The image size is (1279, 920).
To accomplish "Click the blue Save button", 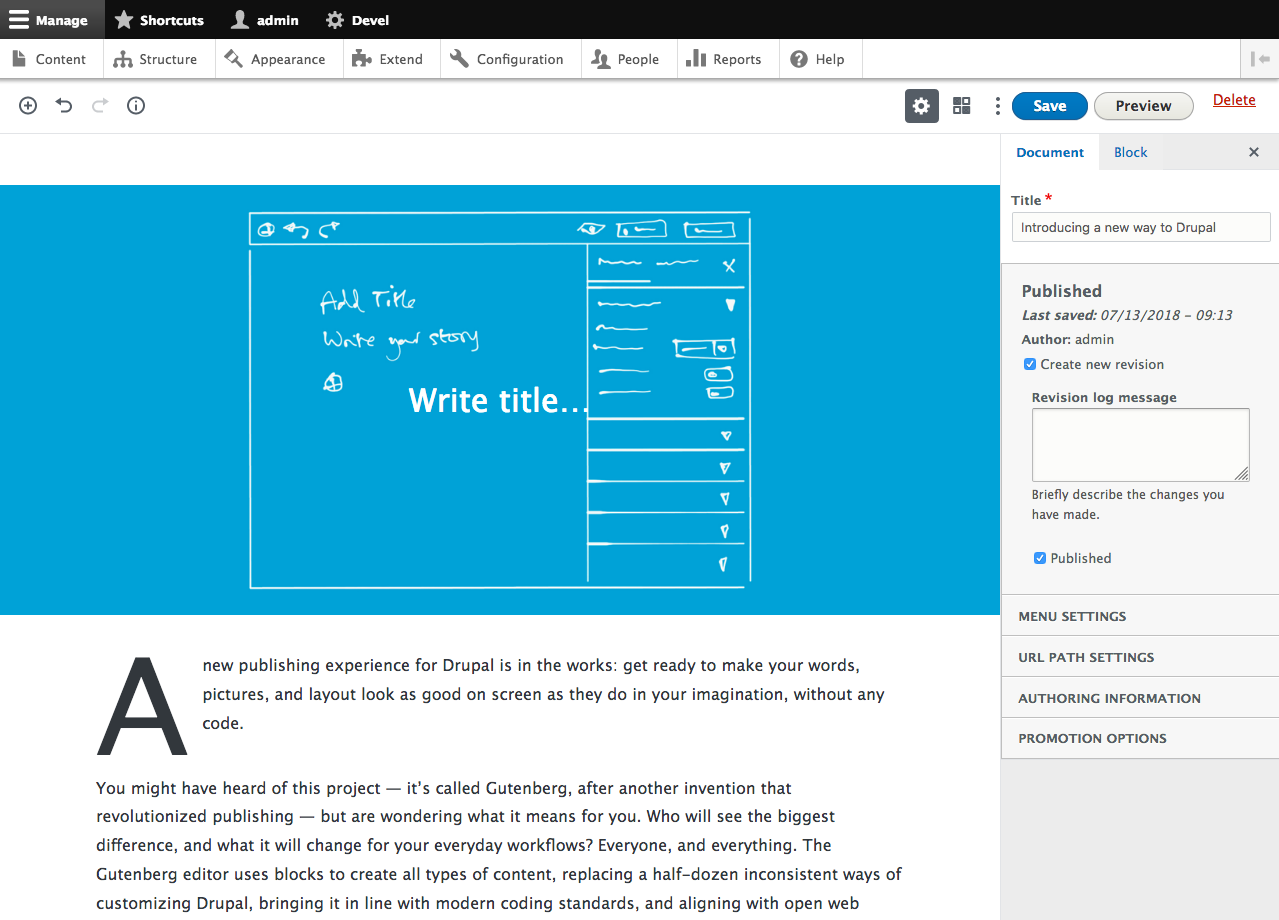I will pos(1049,106).
